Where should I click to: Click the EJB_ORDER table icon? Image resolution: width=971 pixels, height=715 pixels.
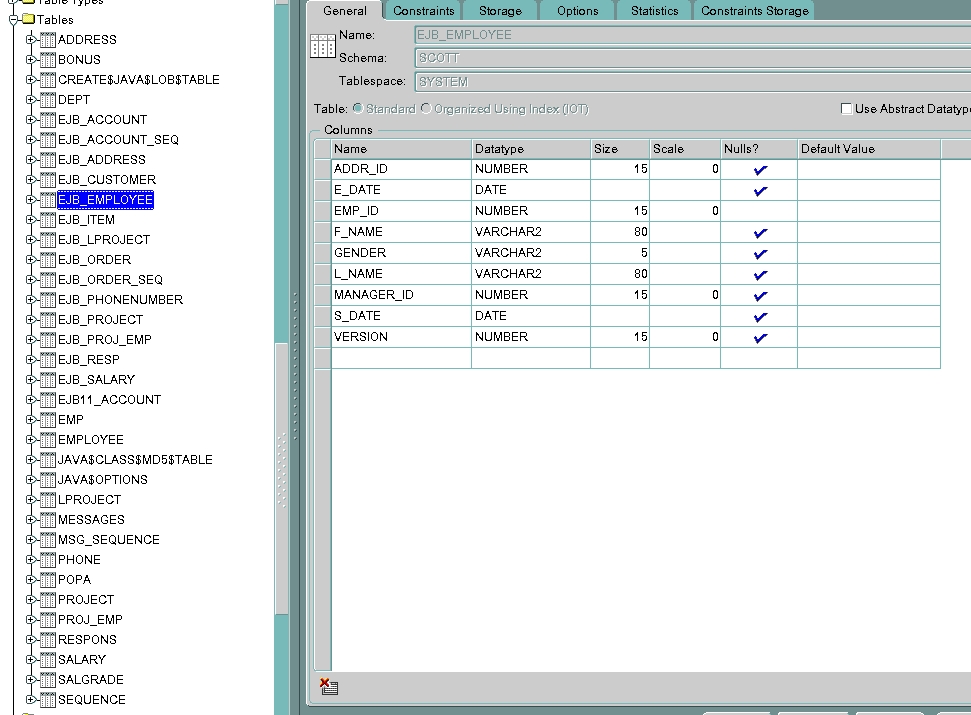pyautogui.click(x=48, y=259)
